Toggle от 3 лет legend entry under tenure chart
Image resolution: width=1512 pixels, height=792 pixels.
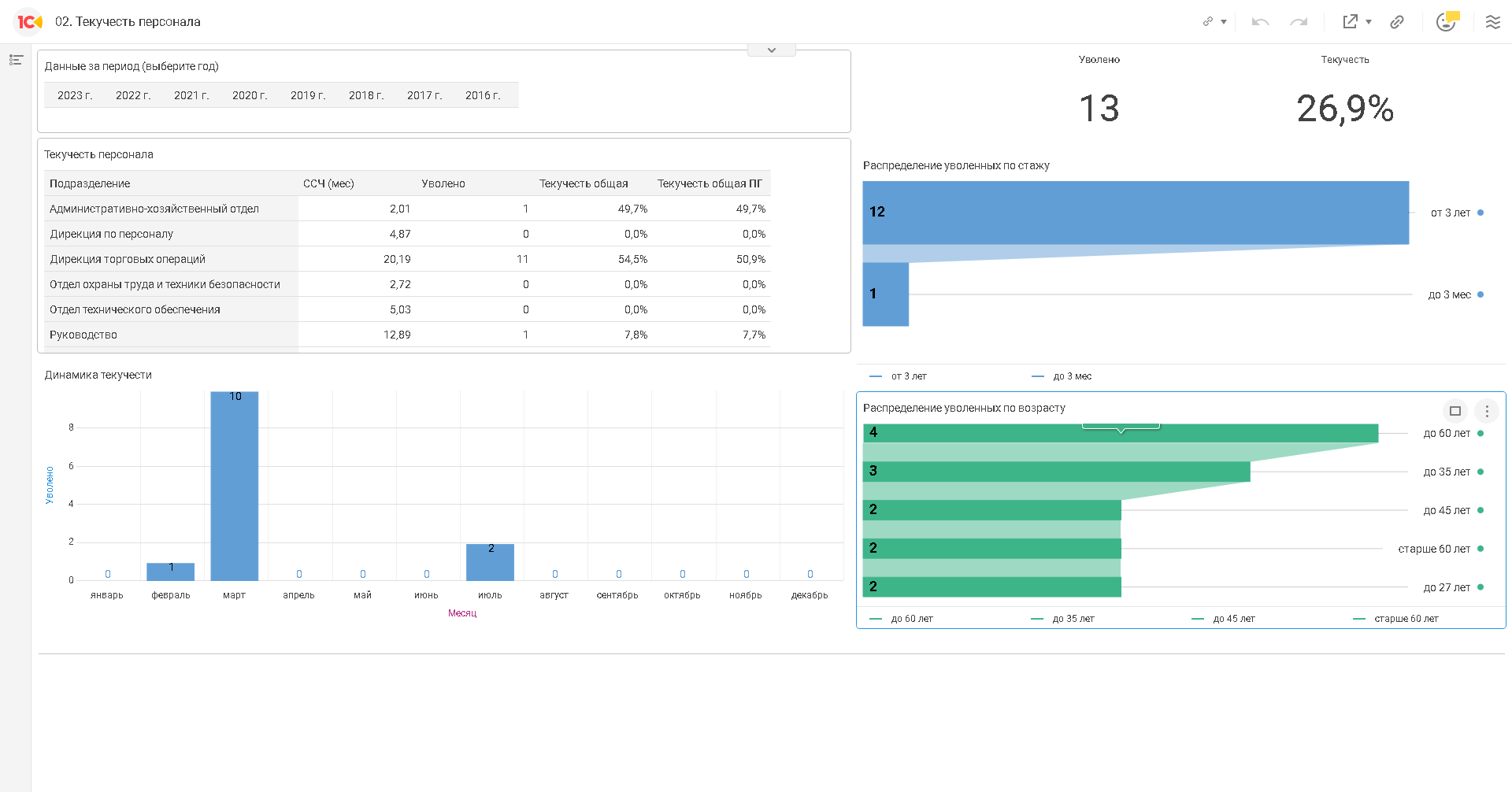click(x=899, y=376)
